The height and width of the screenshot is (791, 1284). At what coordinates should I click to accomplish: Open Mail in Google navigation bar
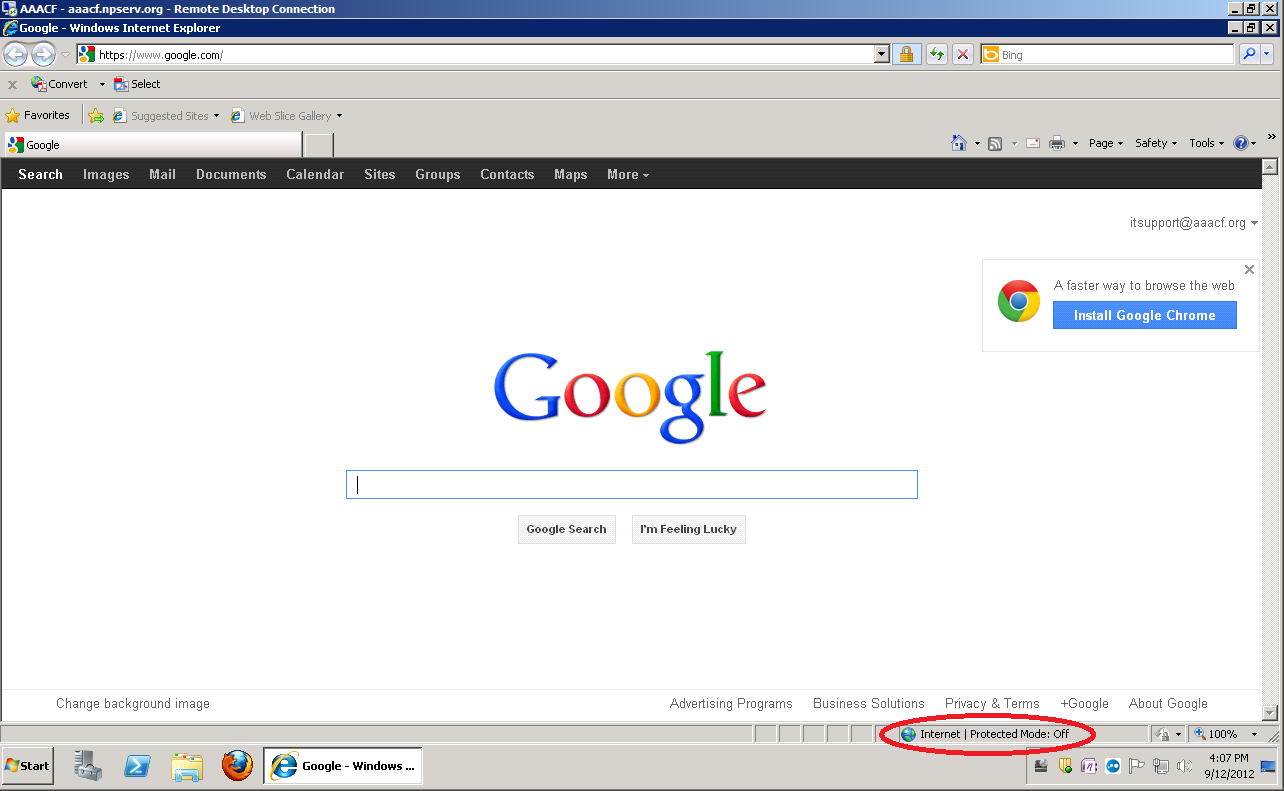[x=162, y=174]
